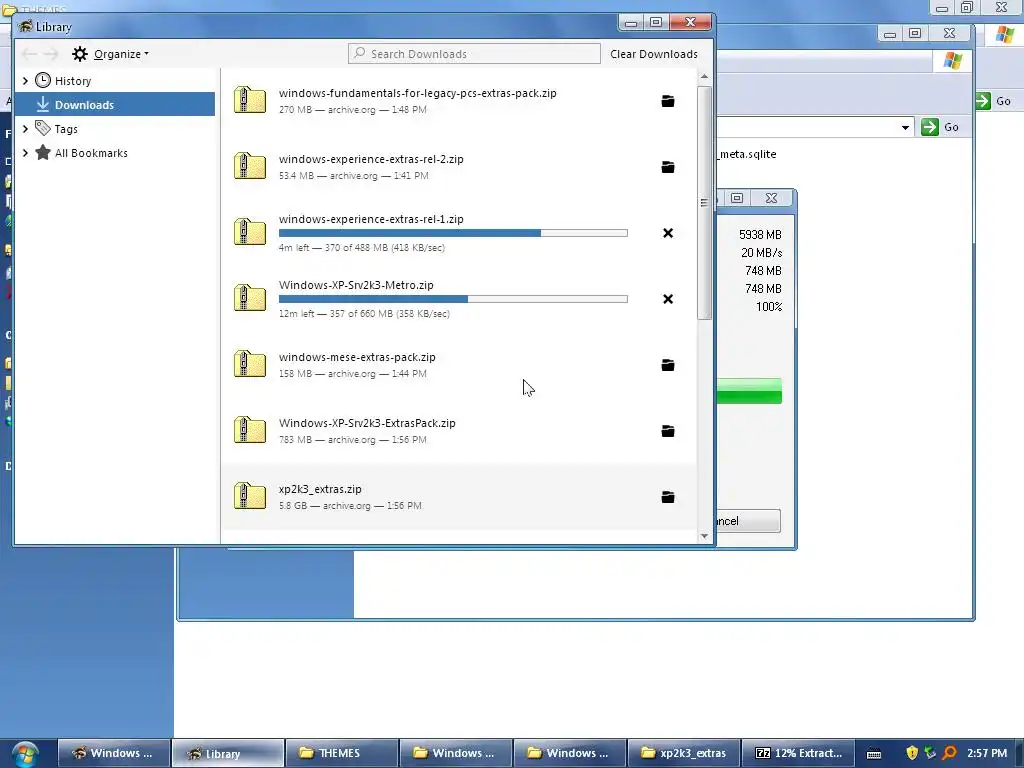Open folder for Windows-XP-Srv2k3-ExtrasPack.zip

(x=667, y=431)
